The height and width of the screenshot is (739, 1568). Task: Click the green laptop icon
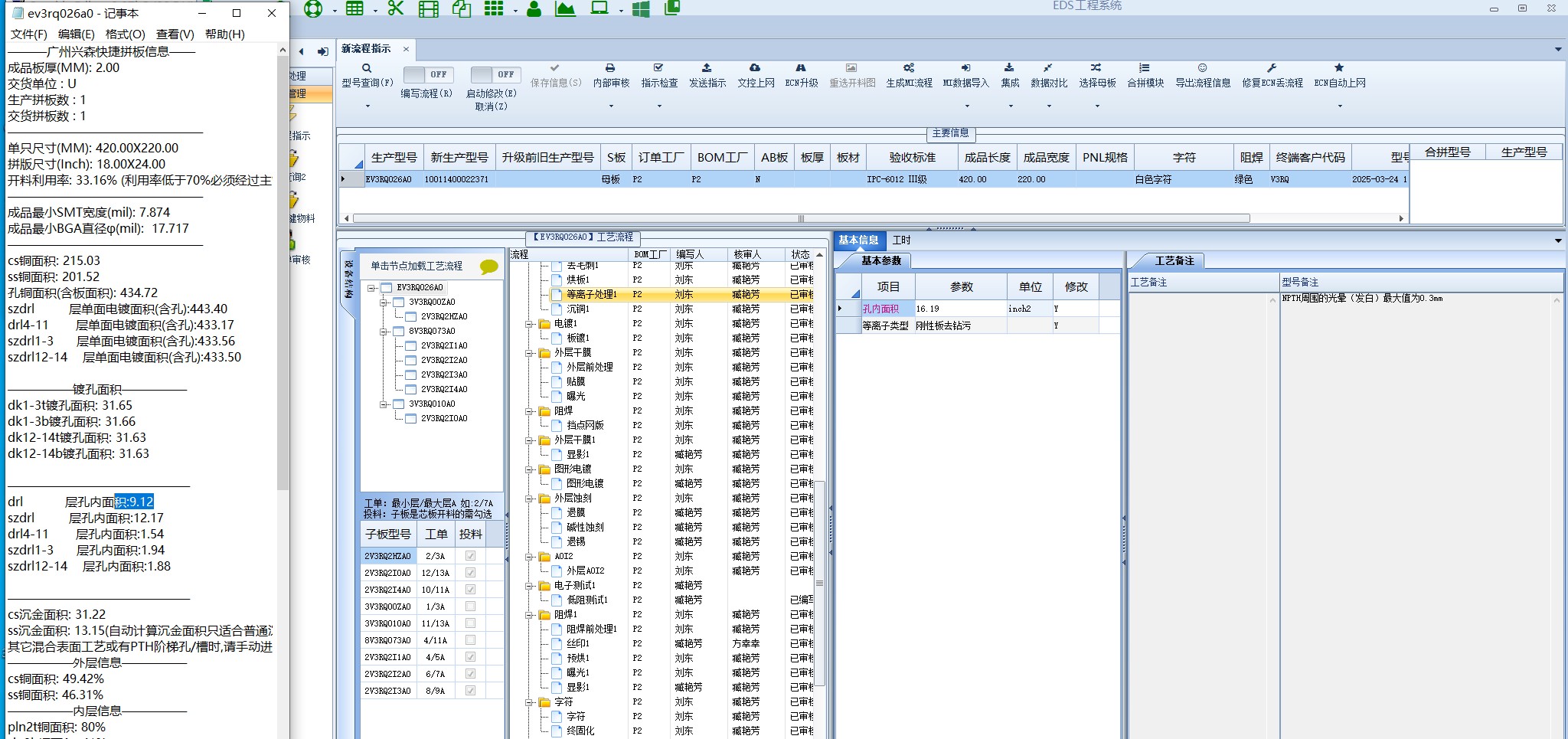click(x=599, y=8)
